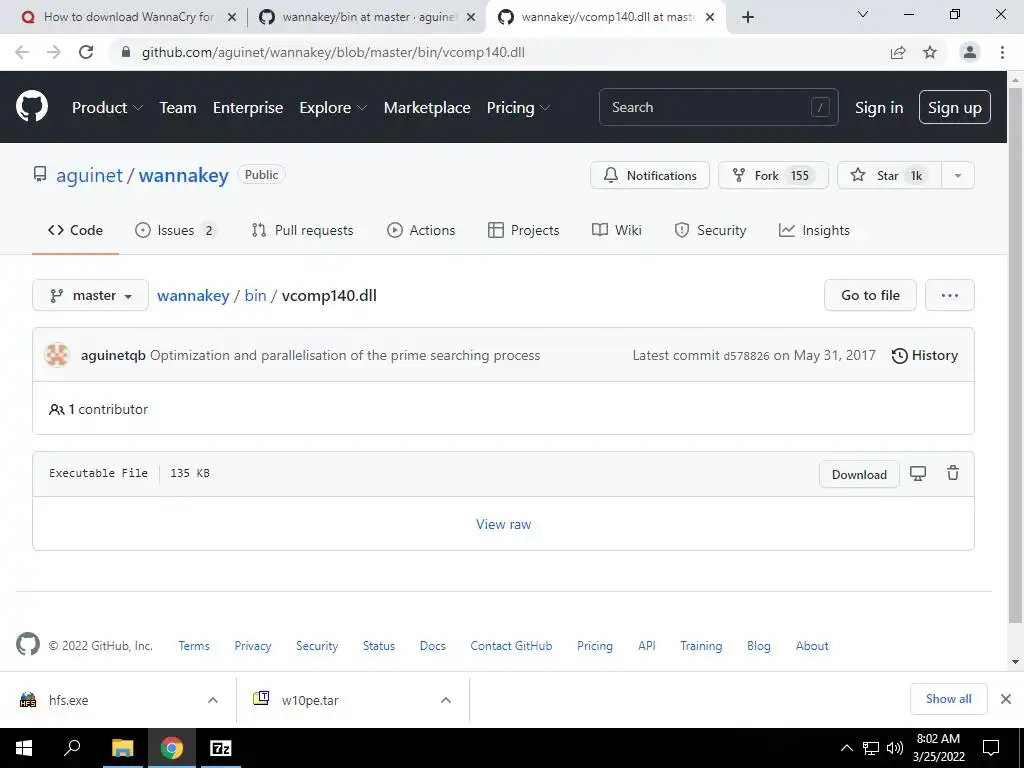Focus the GitHub search field
This screenshot has width=1024, height=768.
[718, 107]
